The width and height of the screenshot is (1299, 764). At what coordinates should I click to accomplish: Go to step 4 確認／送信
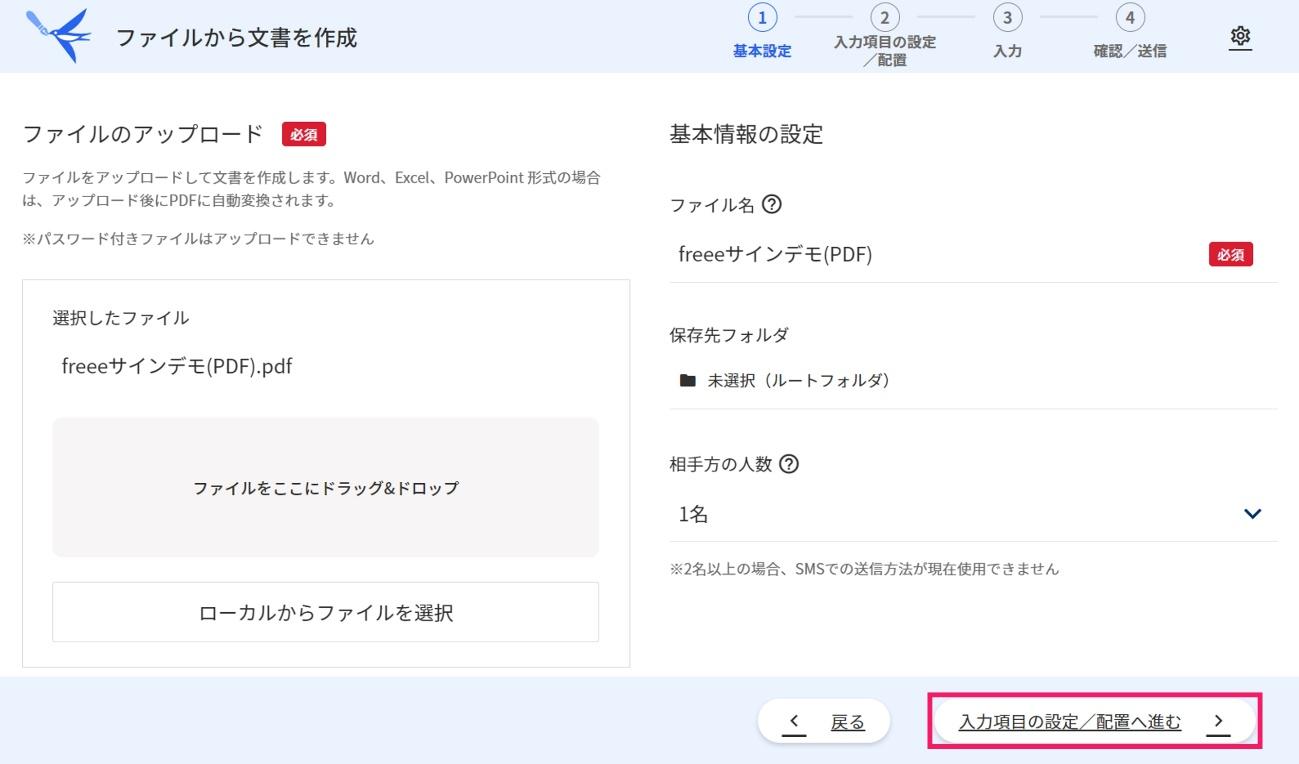pos(1130,33)
